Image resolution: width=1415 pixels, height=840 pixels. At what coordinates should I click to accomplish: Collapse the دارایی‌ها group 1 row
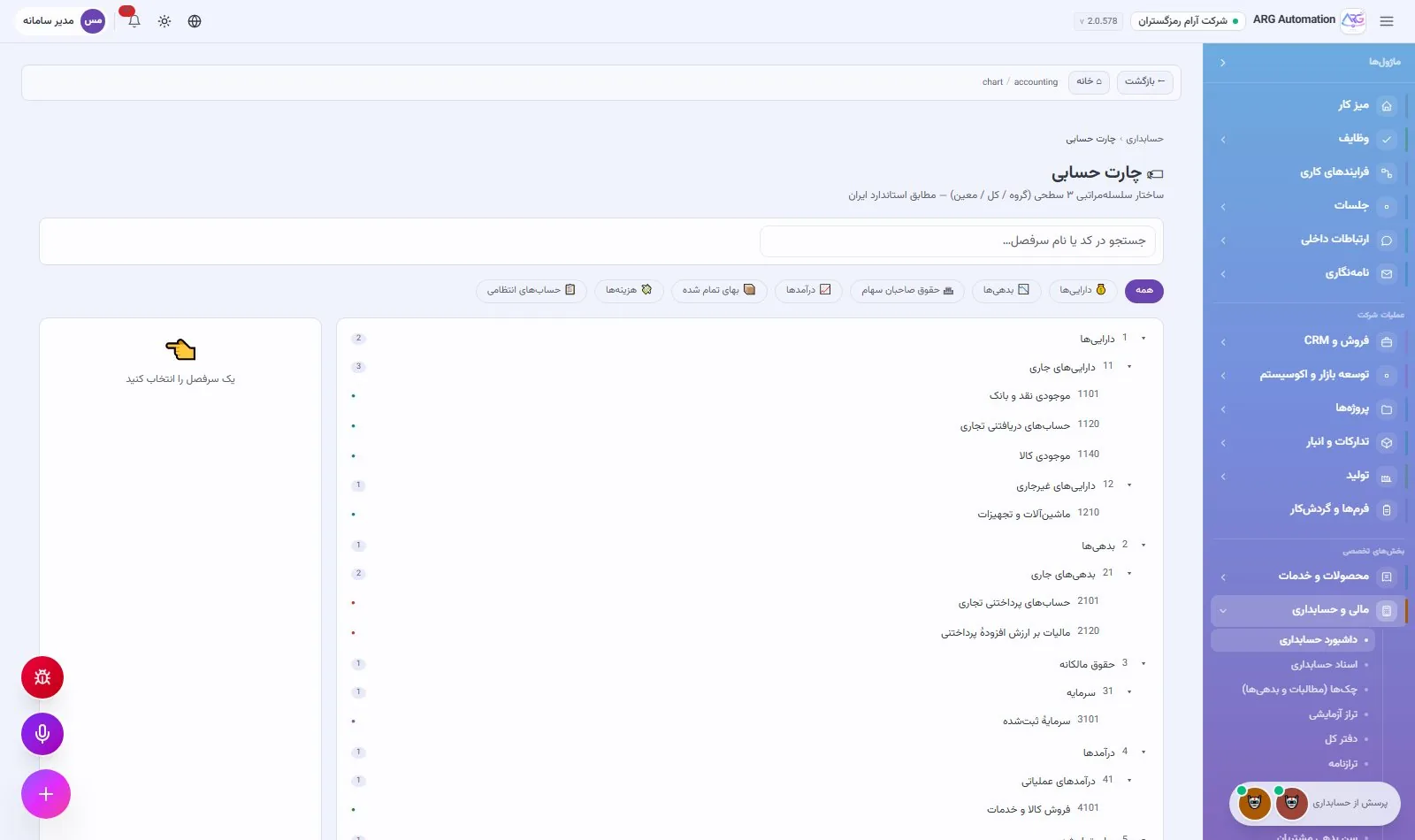(x=1143, y=339)
